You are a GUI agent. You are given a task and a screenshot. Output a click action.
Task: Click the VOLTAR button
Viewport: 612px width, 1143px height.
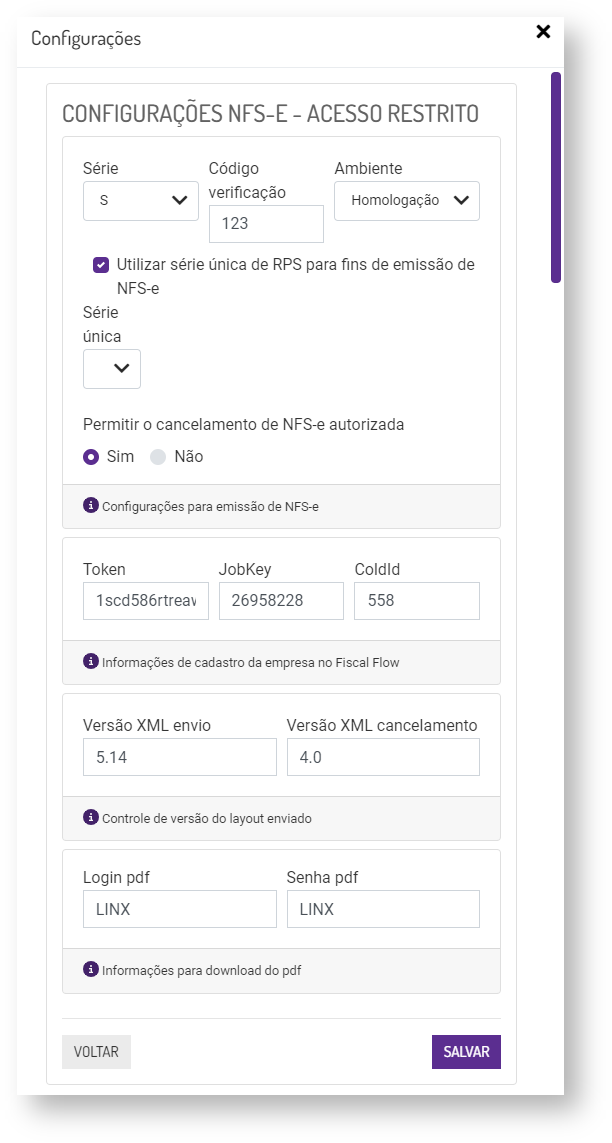(x=96, y=1052)
